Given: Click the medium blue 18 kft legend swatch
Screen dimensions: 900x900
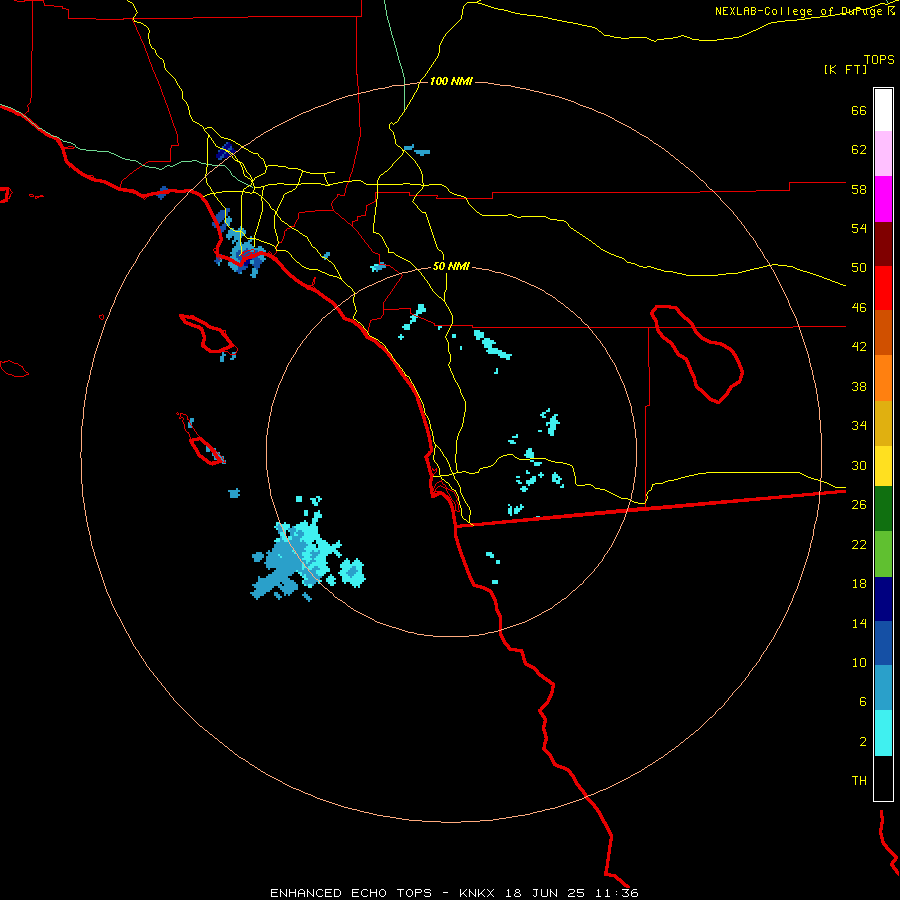Looking at the screenshot, I should tap(883, 643).
